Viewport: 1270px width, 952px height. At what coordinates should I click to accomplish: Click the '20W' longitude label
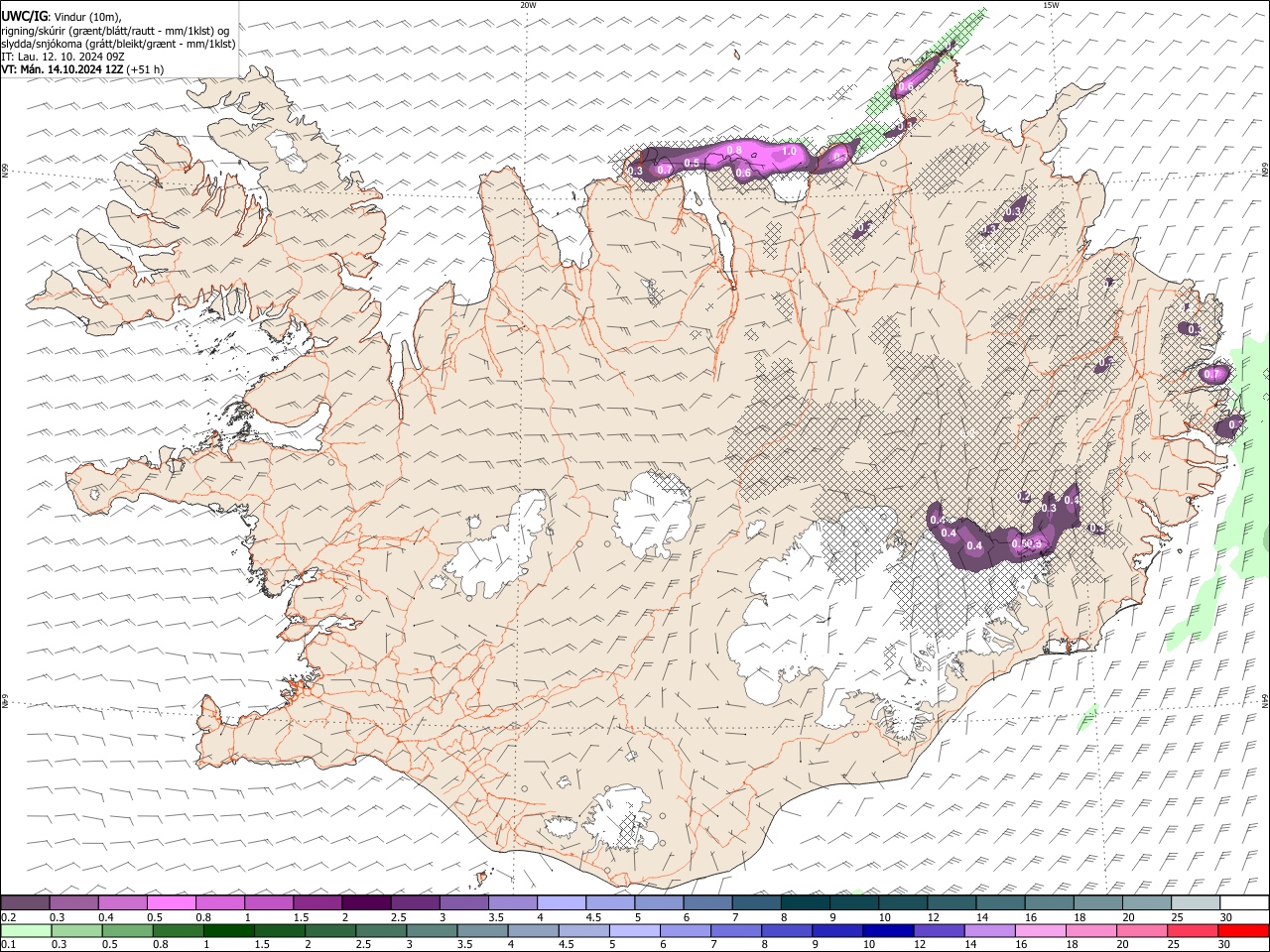(528, 5)
